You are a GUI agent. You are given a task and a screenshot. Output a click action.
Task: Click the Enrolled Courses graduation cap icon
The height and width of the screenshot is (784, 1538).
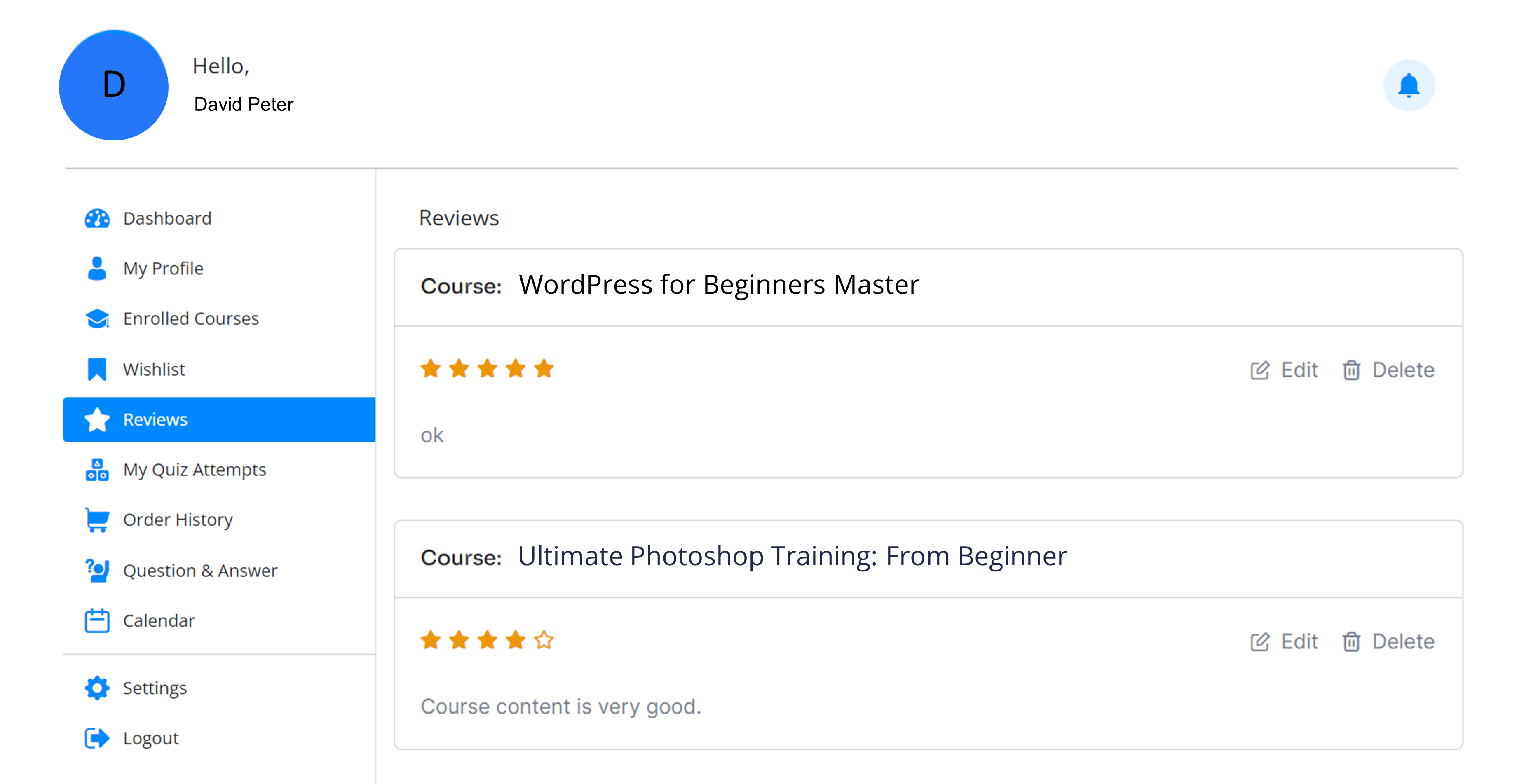[x=97, y=318]
